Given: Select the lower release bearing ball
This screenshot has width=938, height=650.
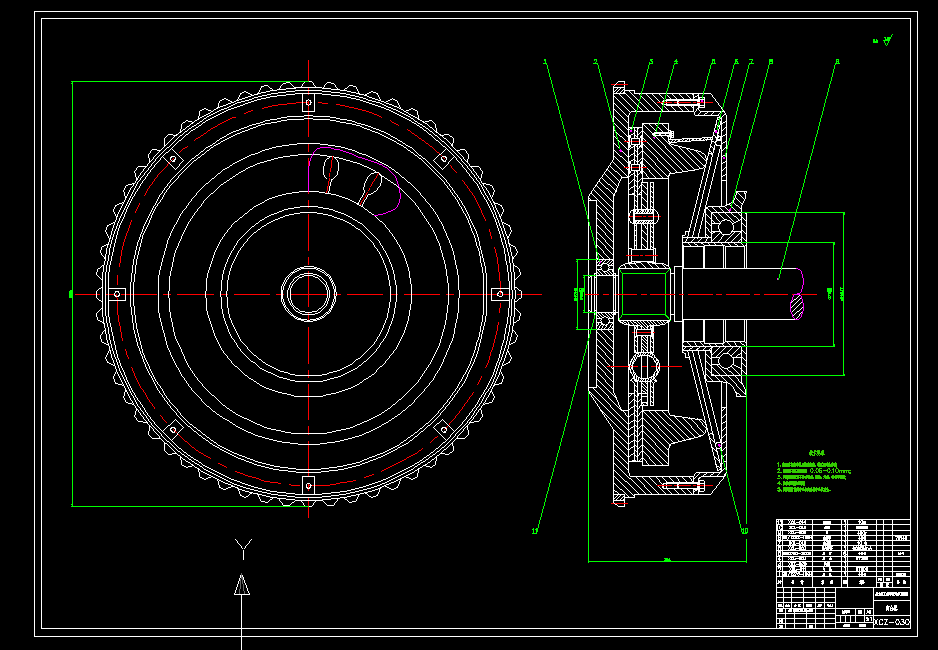Looking at the screenshot, I should click(725, 361).
